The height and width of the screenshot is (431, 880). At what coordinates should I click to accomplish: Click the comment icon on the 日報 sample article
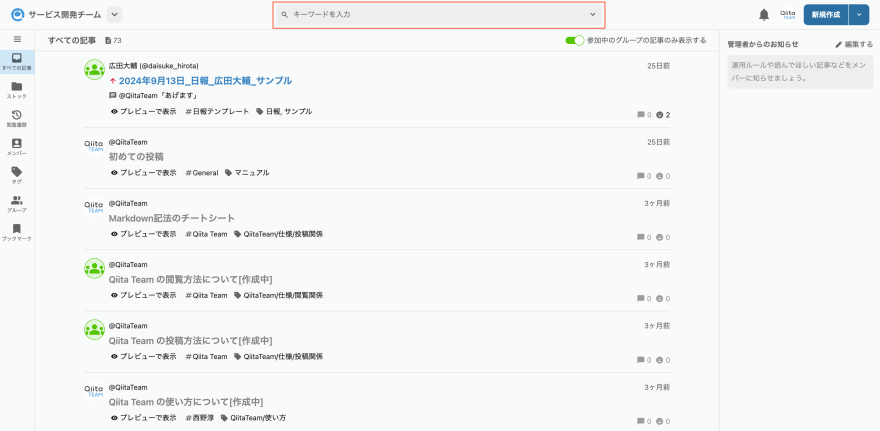[640, 115]
